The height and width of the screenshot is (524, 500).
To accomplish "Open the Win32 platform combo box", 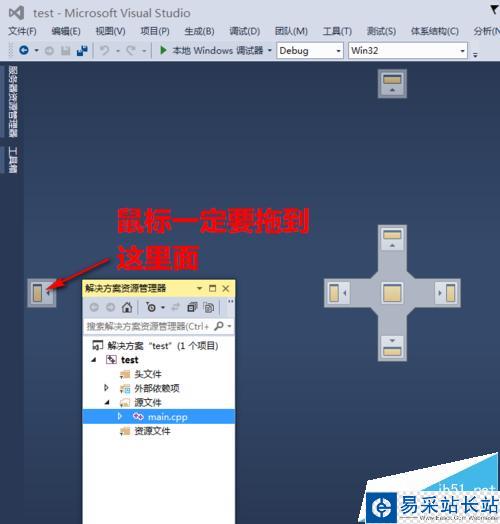I will tap(408, 51).
